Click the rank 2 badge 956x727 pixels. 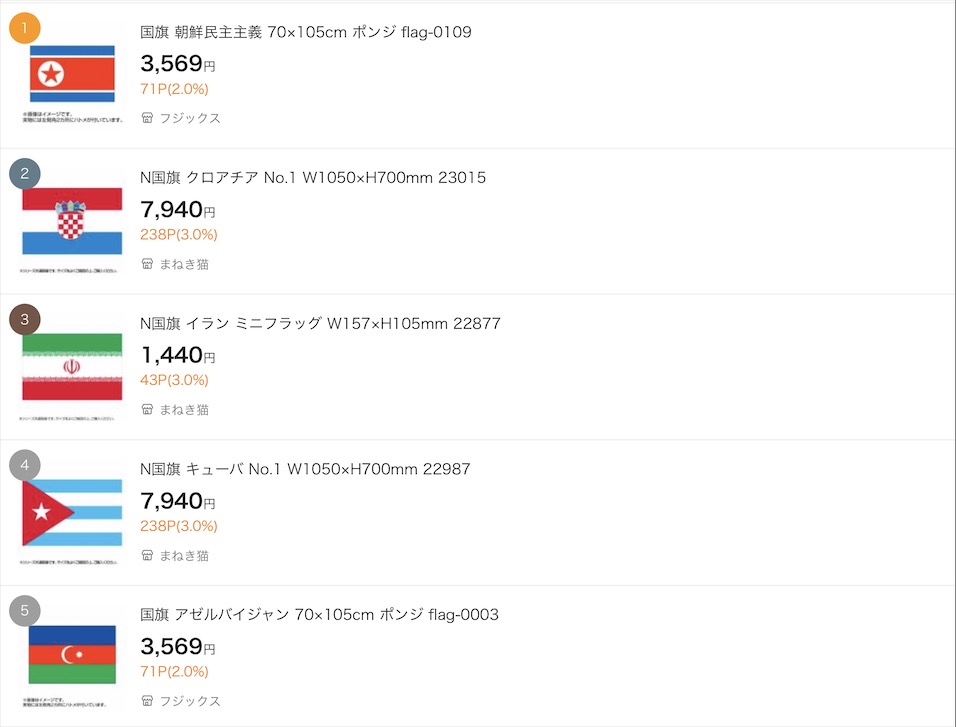coord(24,174)
